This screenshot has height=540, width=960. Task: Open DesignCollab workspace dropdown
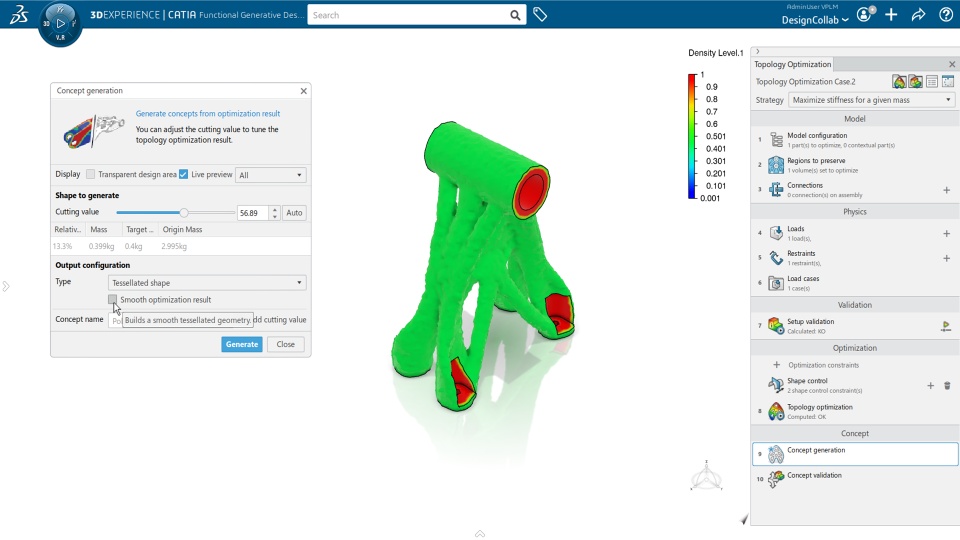815,20
